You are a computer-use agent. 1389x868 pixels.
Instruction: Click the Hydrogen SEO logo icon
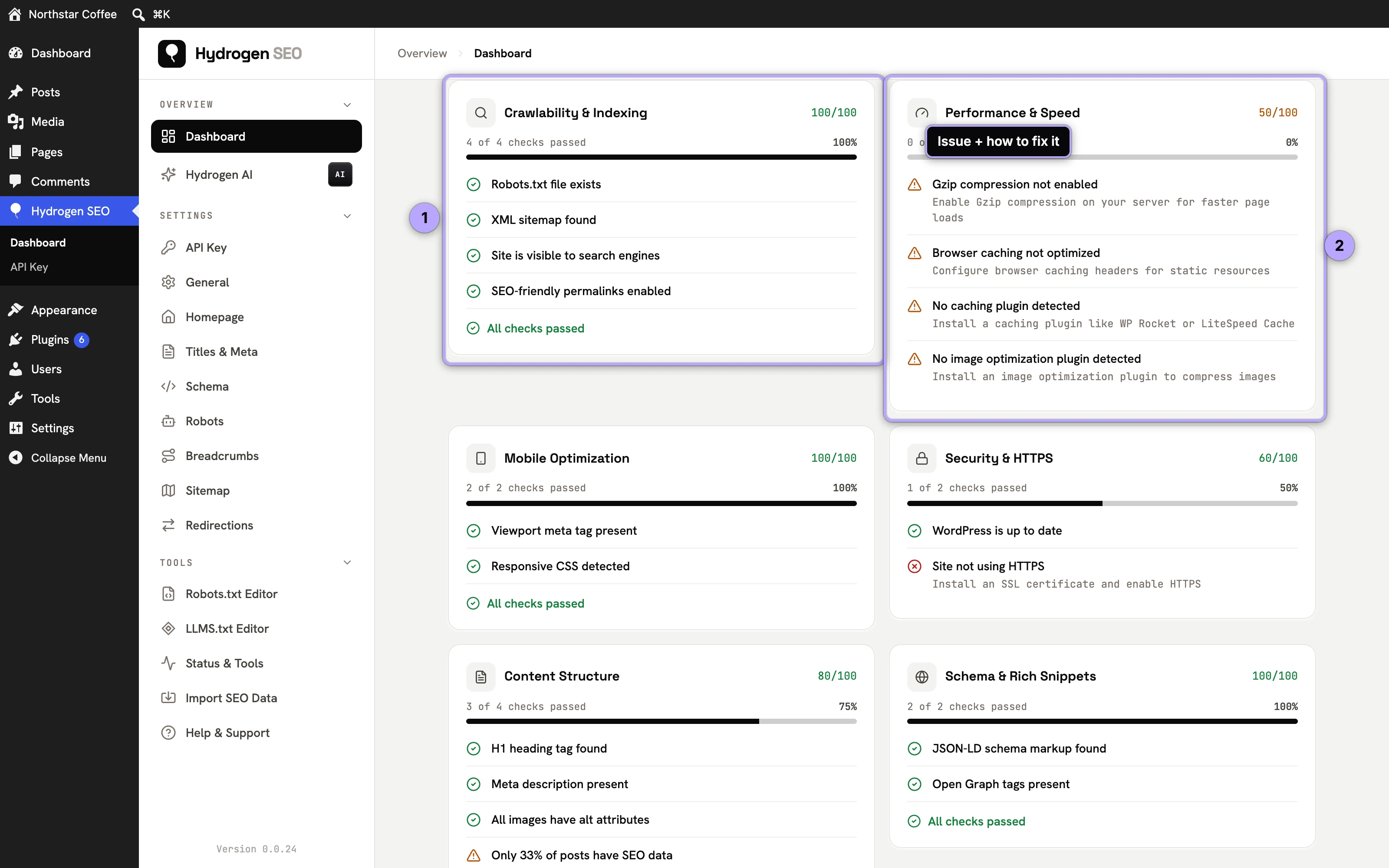pyautogui.click(x=171, y=53)
